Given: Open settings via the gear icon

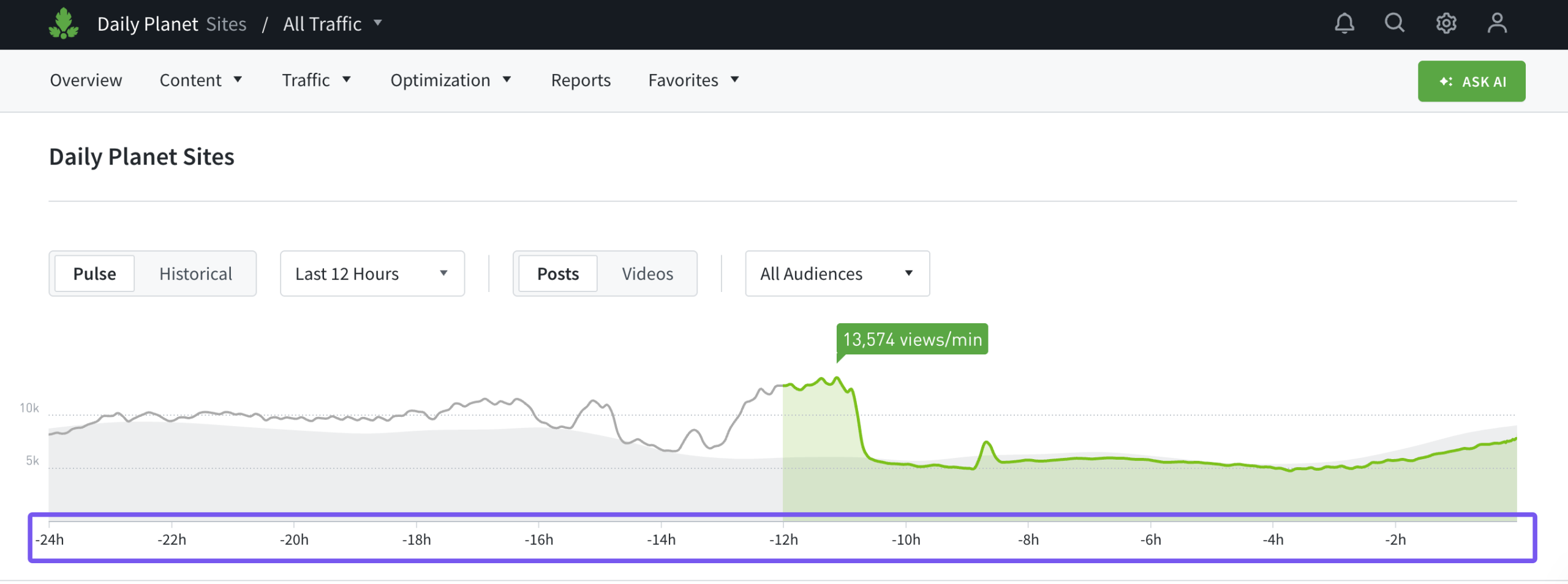Looking at the screenshot, I should coord(1445,24).
